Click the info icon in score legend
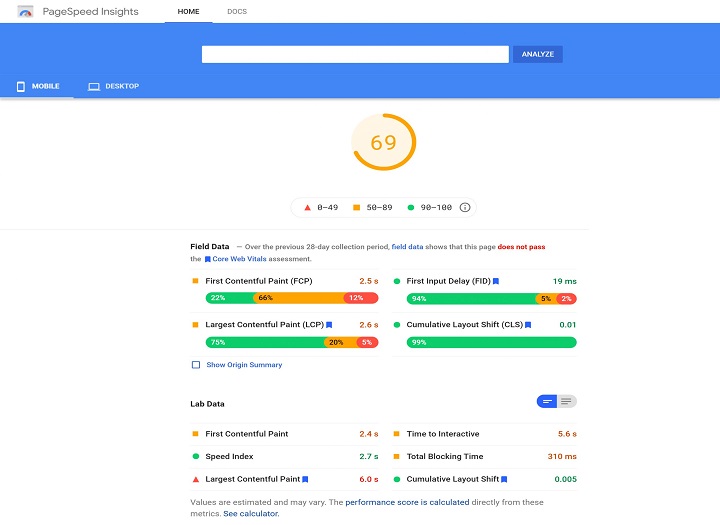The height and width of the screenshot is (525, 720). tap(465, 208)
